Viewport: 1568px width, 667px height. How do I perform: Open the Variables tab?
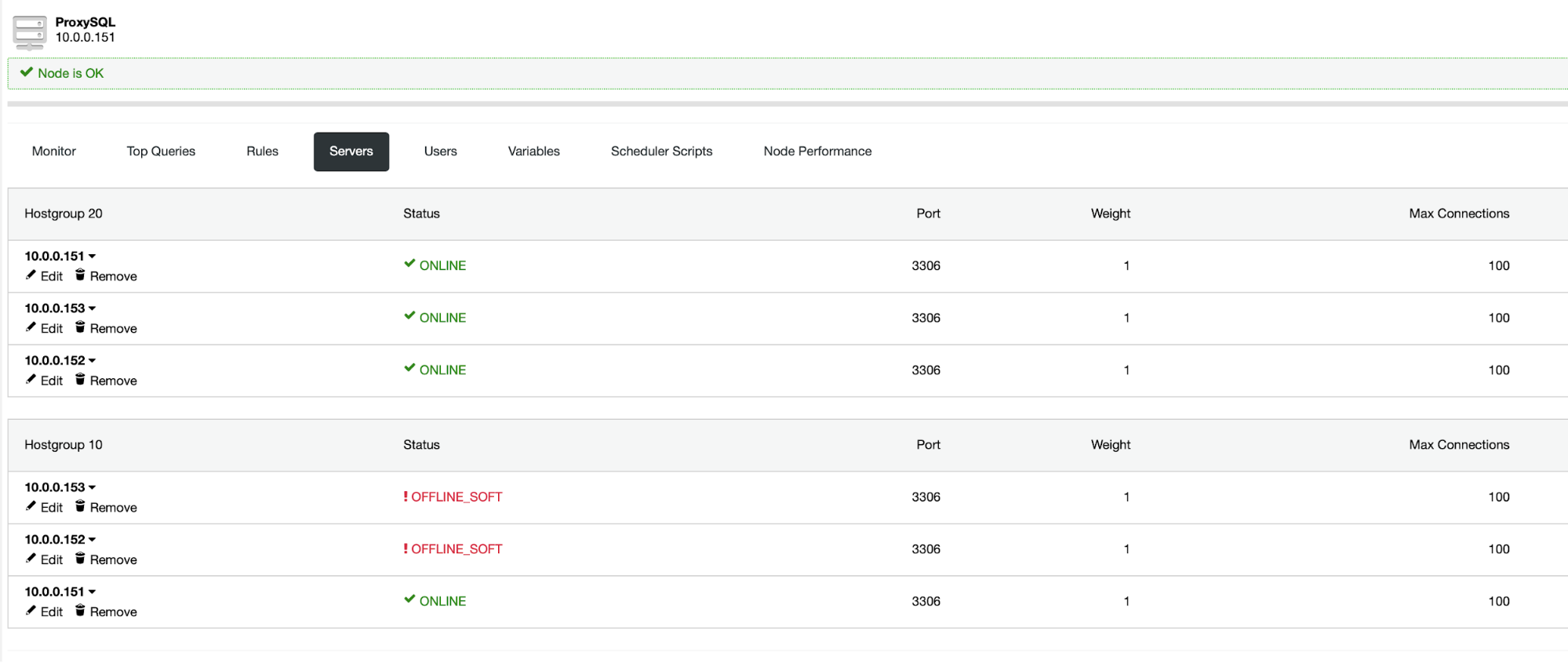[x=533, y=151]
